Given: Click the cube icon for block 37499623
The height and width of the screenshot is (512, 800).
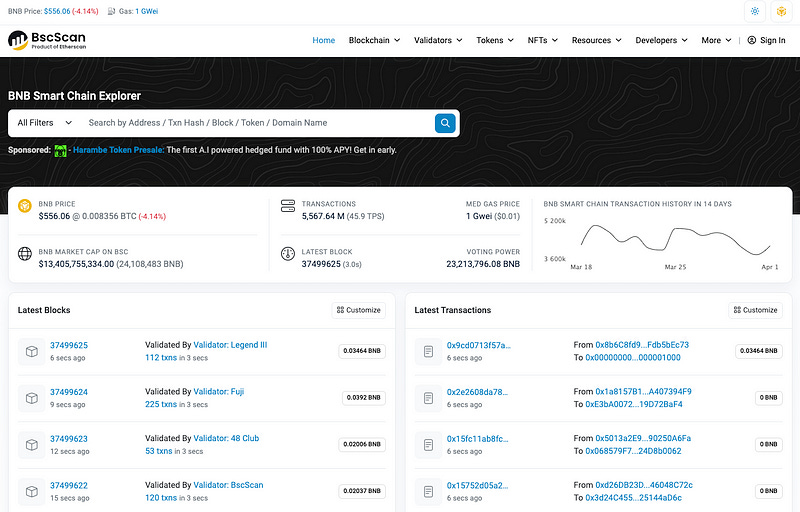Looking at the screenshot, I should [32, 445].
